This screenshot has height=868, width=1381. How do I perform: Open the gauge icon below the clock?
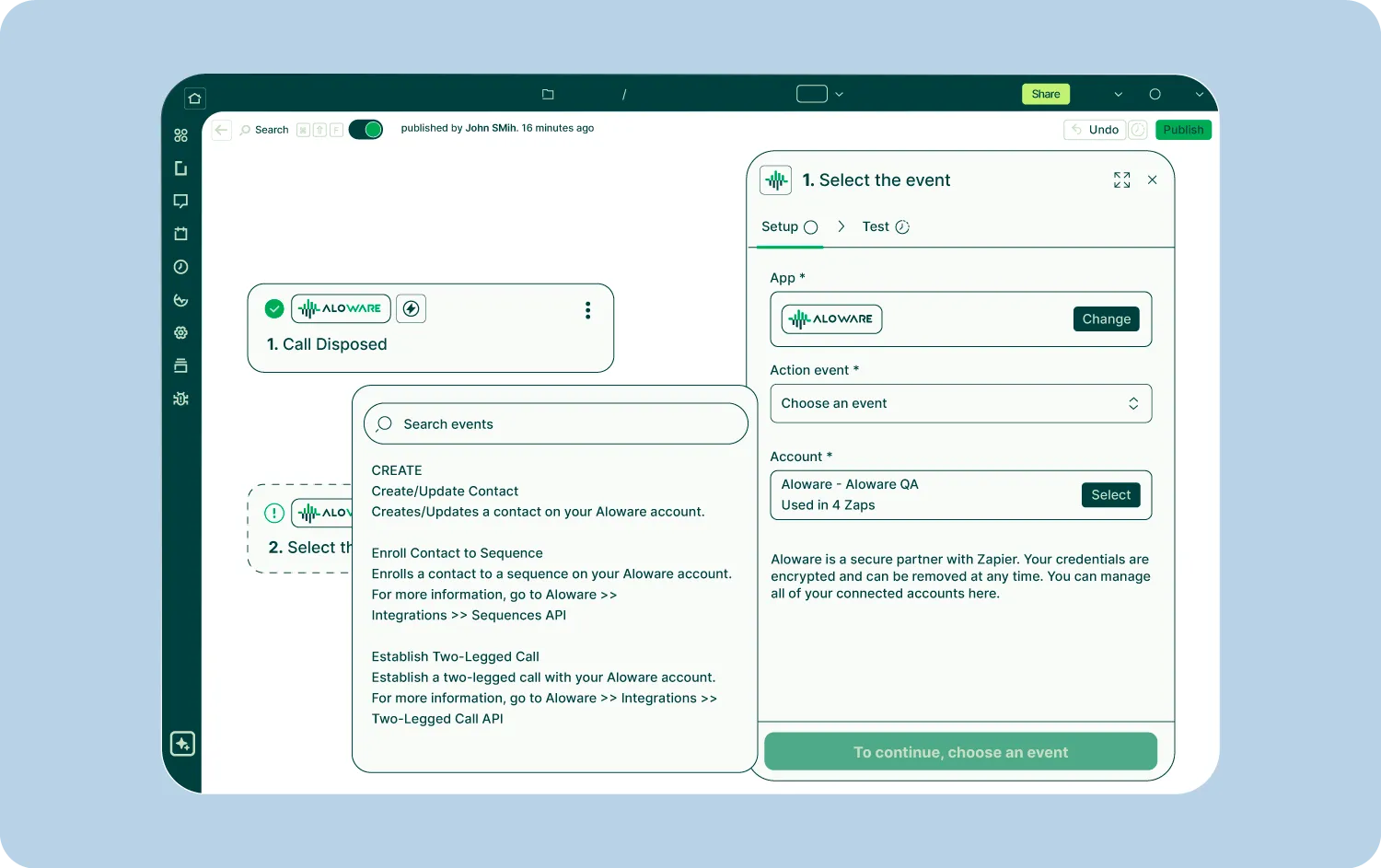pos(181,300)
